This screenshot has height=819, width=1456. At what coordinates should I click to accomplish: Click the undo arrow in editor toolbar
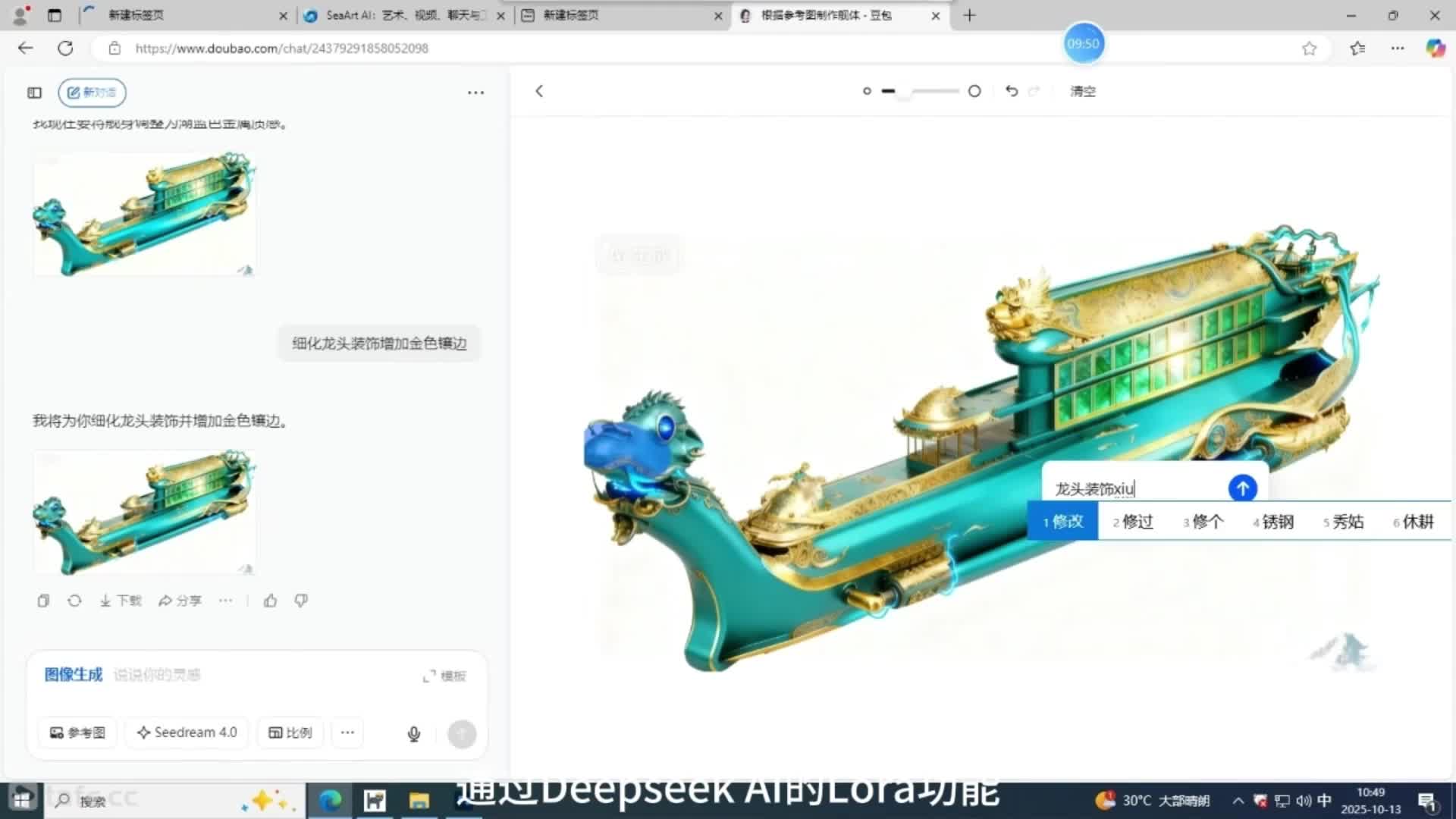pyautogui.click(x=1012, y=91)
